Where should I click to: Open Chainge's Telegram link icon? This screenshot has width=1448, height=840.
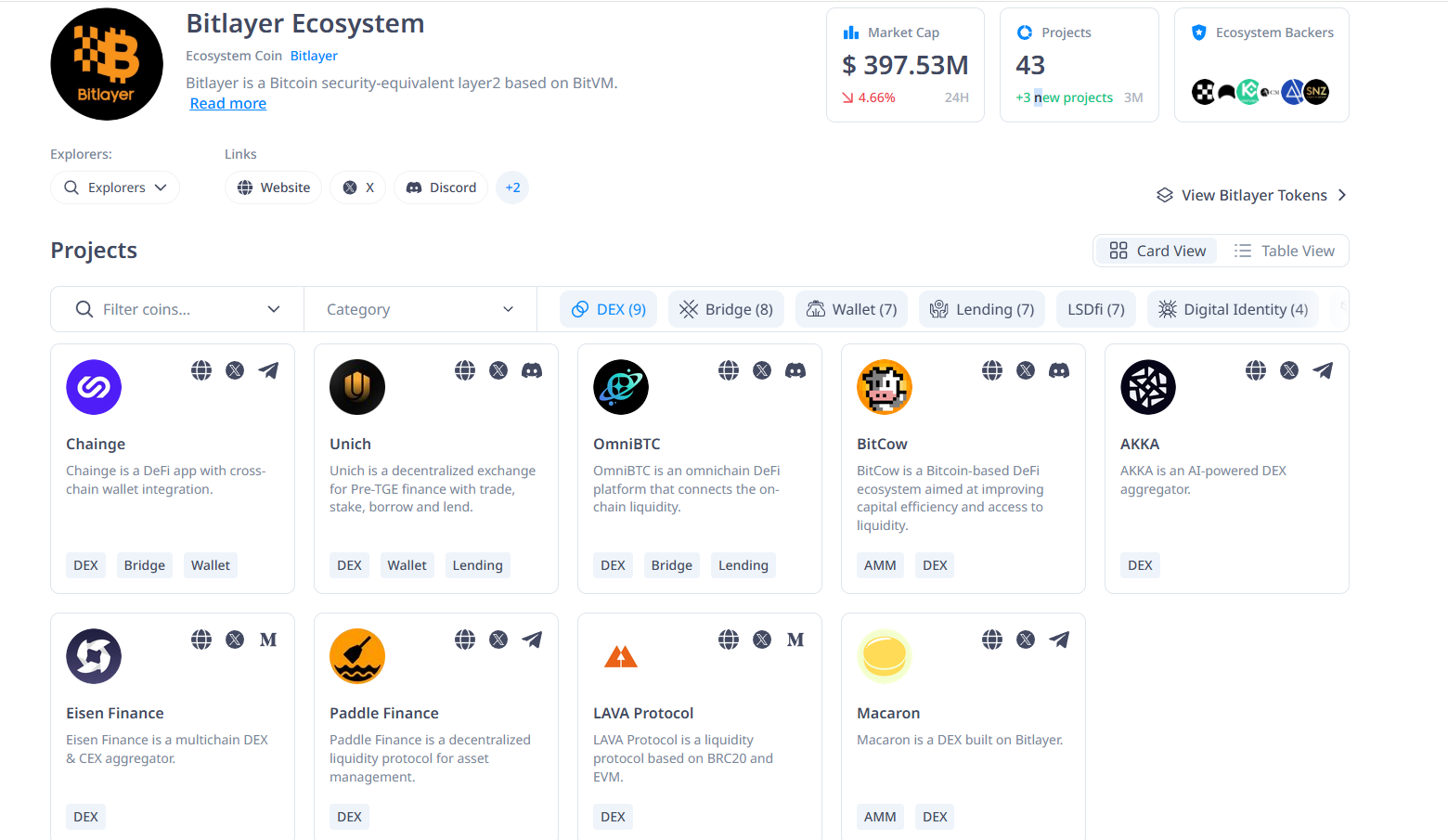click(x=268, y=370)
